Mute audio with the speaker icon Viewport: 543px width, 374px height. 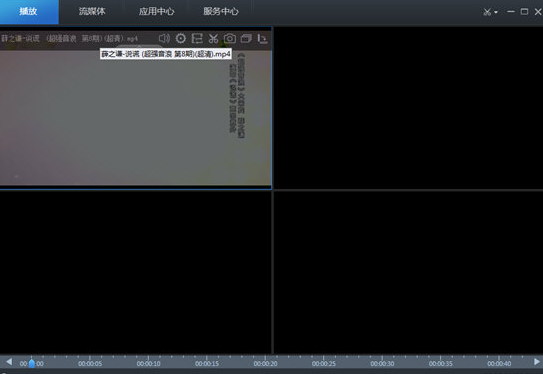point(164,38)
